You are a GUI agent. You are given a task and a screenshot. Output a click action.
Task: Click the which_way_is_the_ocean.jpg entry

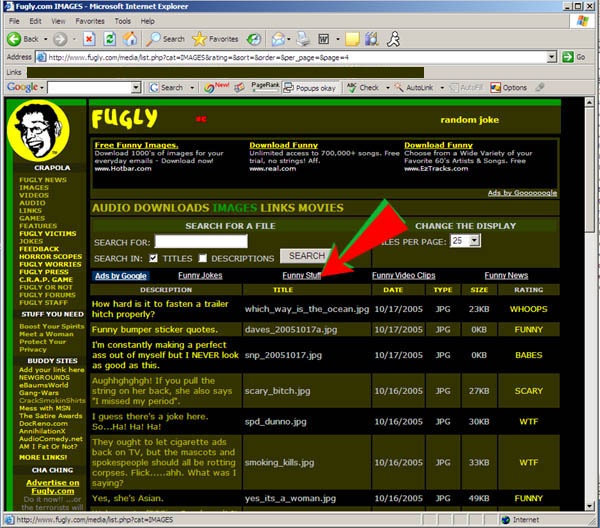tap(307, 309)
